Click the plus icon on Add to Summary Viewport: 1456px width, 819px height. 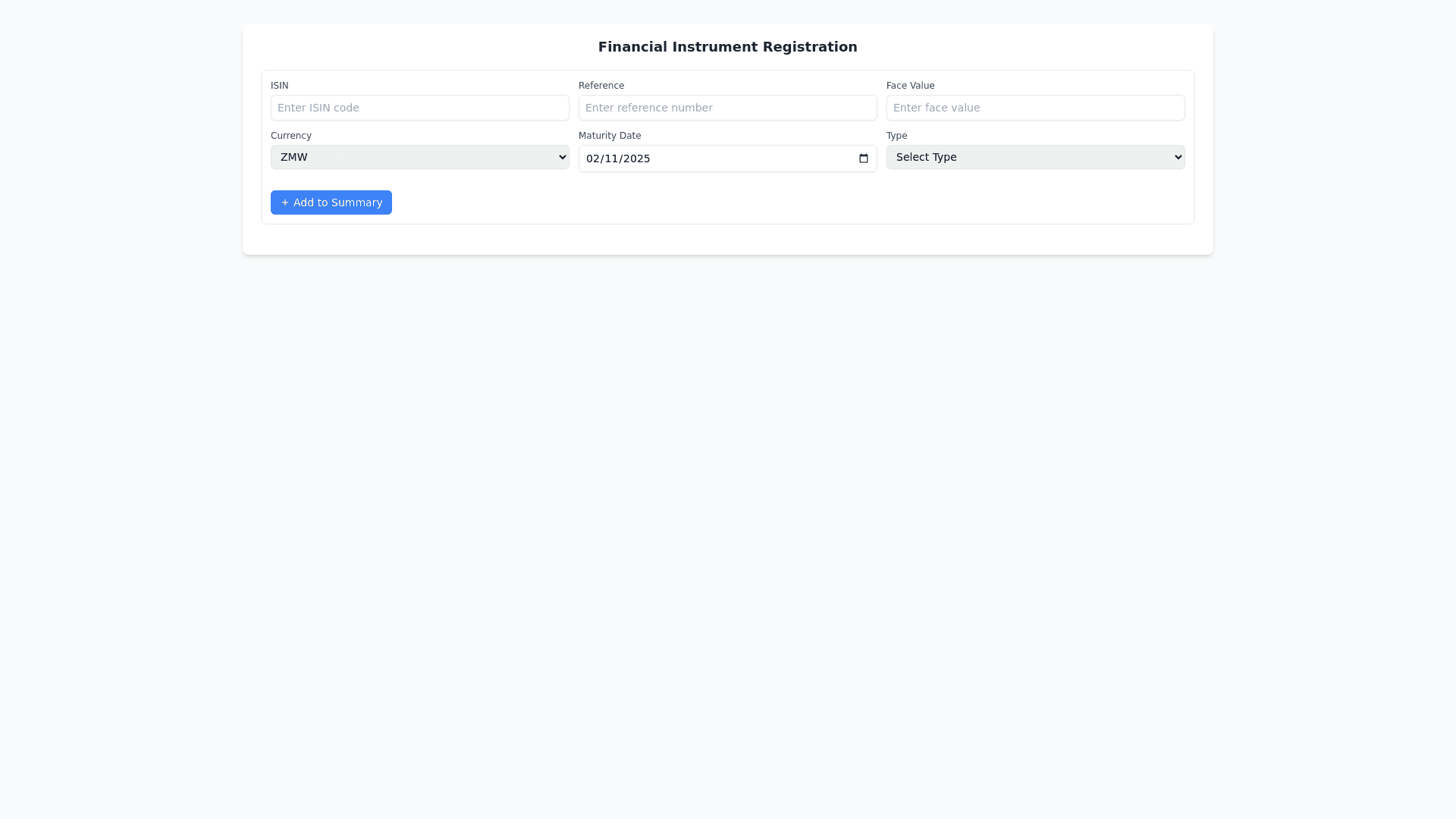(285, 202)
